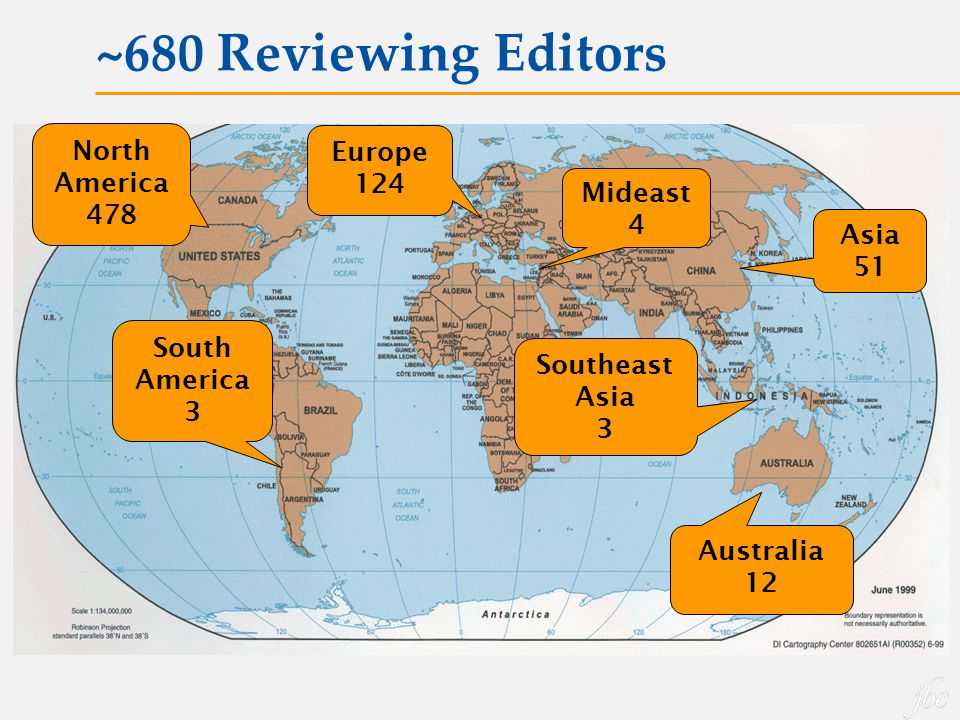
Task: Click the ARGENTINA country label
Action: [304, 500]
